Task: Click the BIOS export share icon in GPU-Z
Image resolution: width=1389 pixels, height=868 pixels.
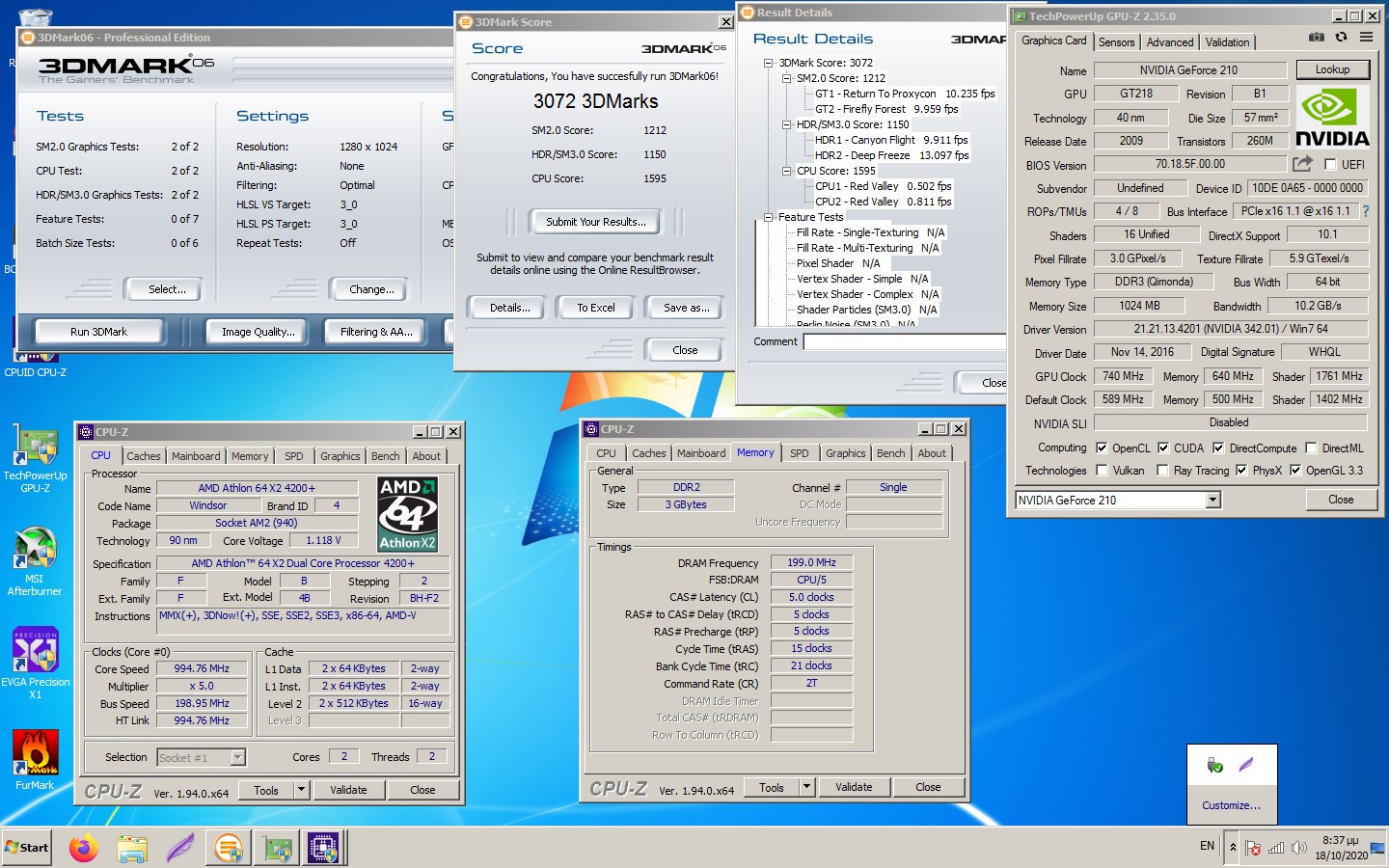Action: tap(1302, 164)
